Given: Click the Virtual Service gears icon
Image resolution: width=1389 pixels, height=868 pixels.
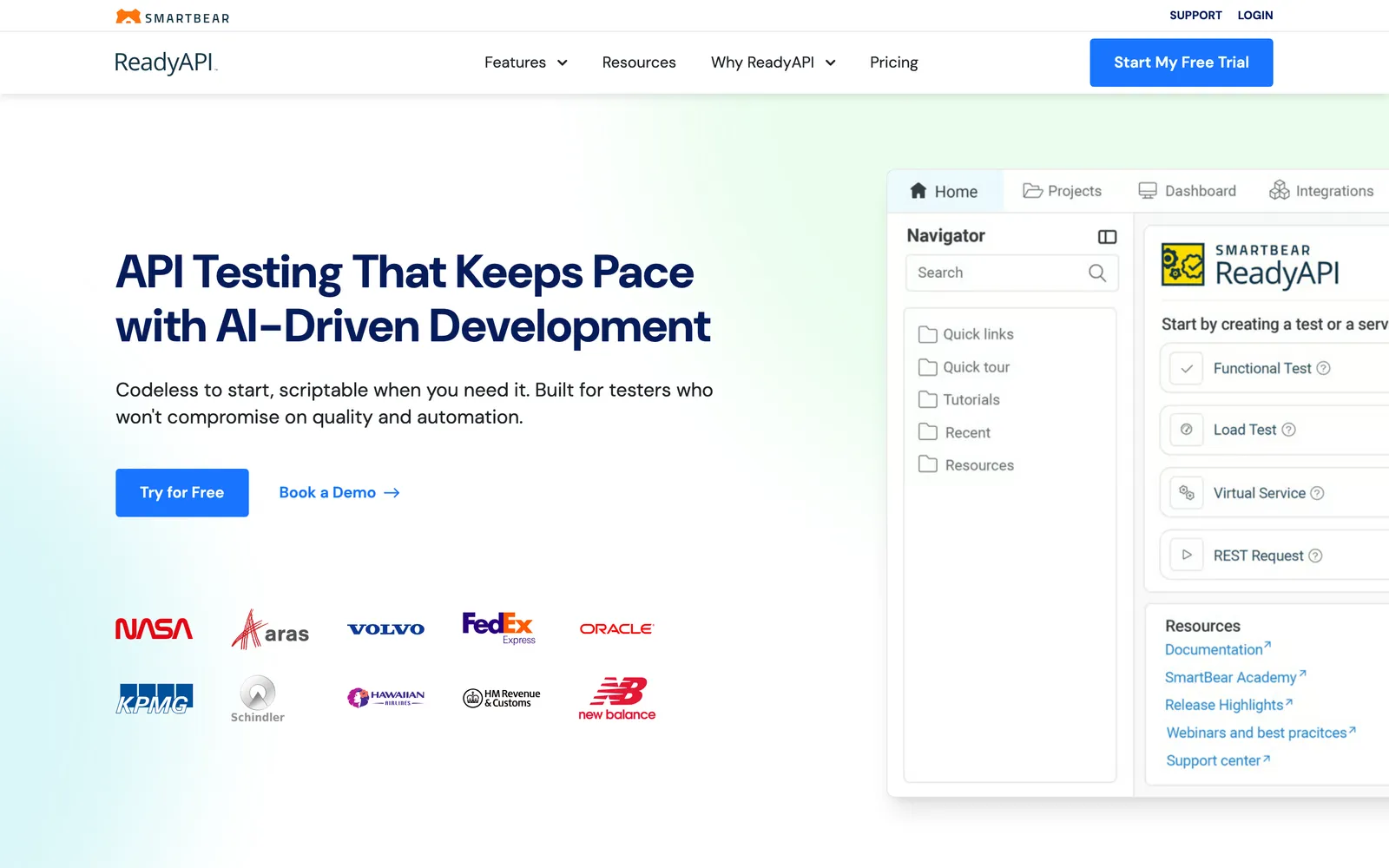Looking at the screenshot, I should tap(1187, 493).
